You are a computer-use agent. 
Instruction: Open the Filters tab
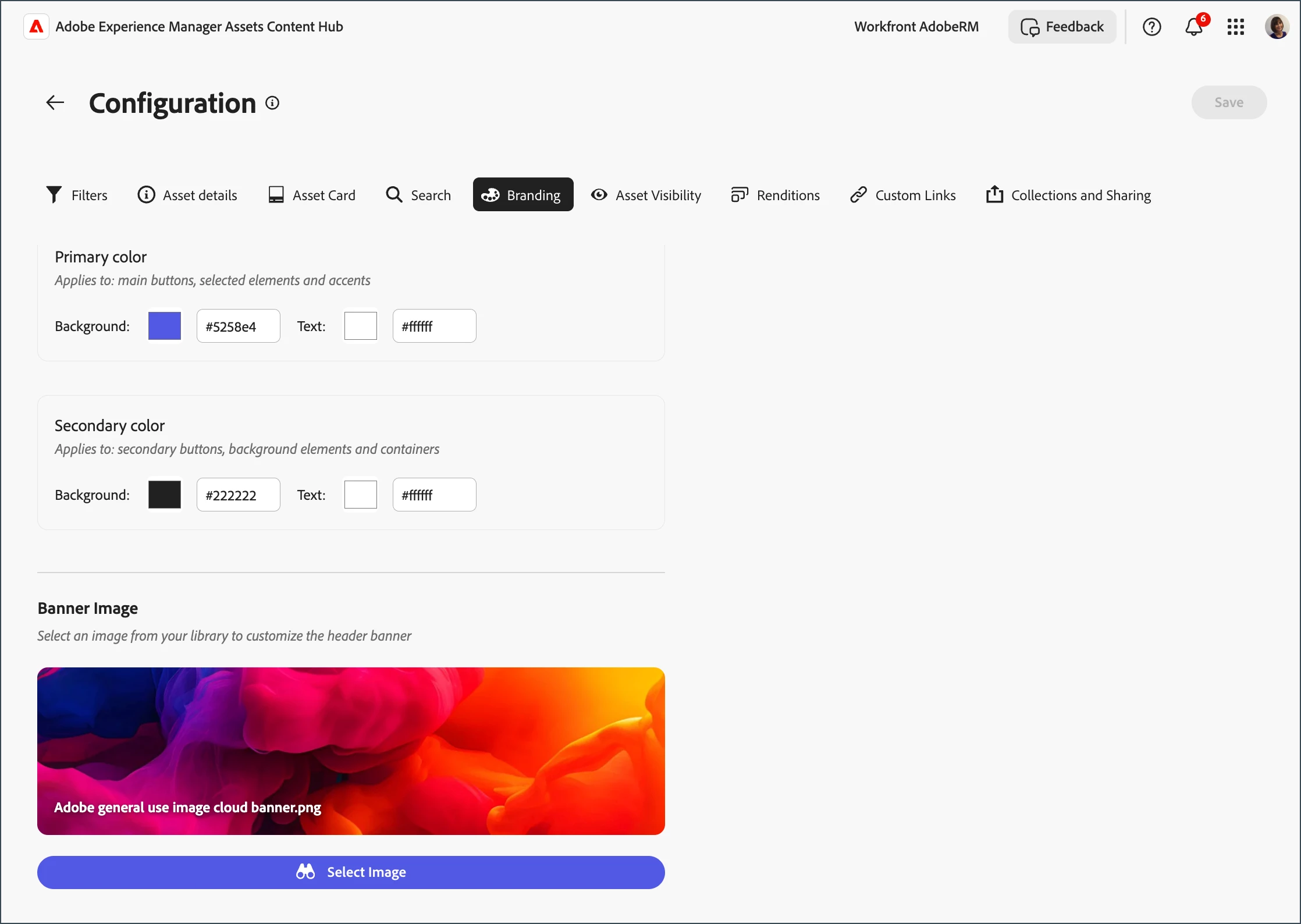pyautogui.click(x=77, y=195)
